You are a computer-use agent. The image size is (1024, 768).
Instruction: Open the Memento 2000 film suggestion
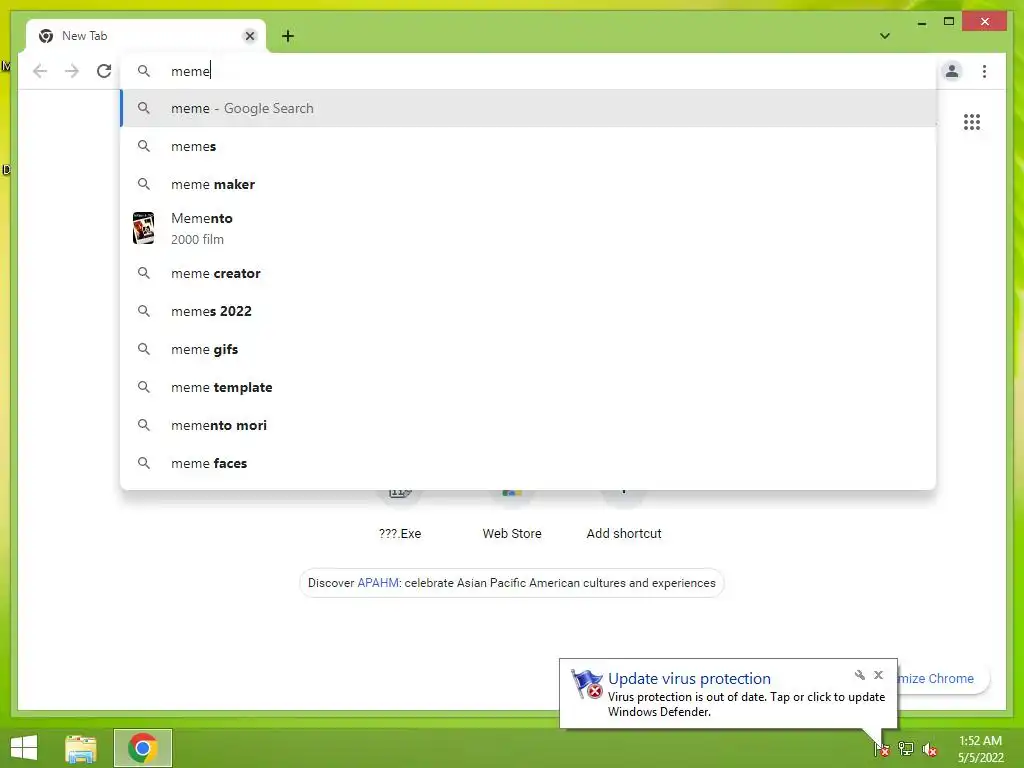click(528, 229)
